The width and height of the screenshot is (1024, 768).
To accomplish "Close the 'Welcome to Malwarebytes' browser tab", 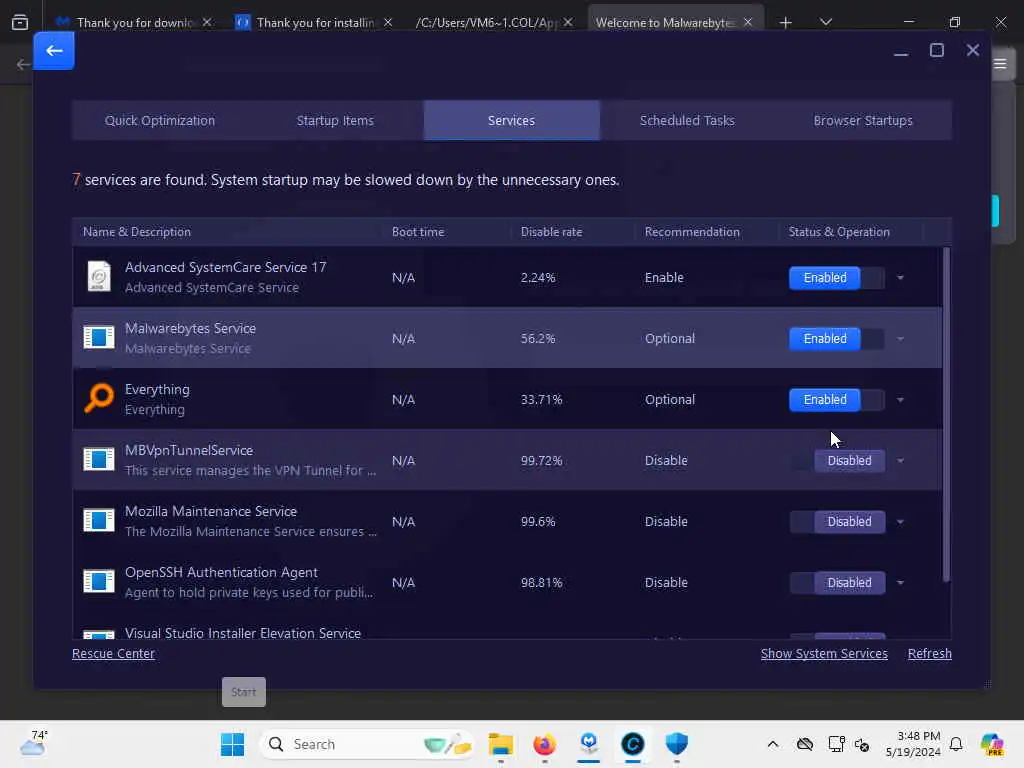I will pyautogui.click(x=748, y=22).
